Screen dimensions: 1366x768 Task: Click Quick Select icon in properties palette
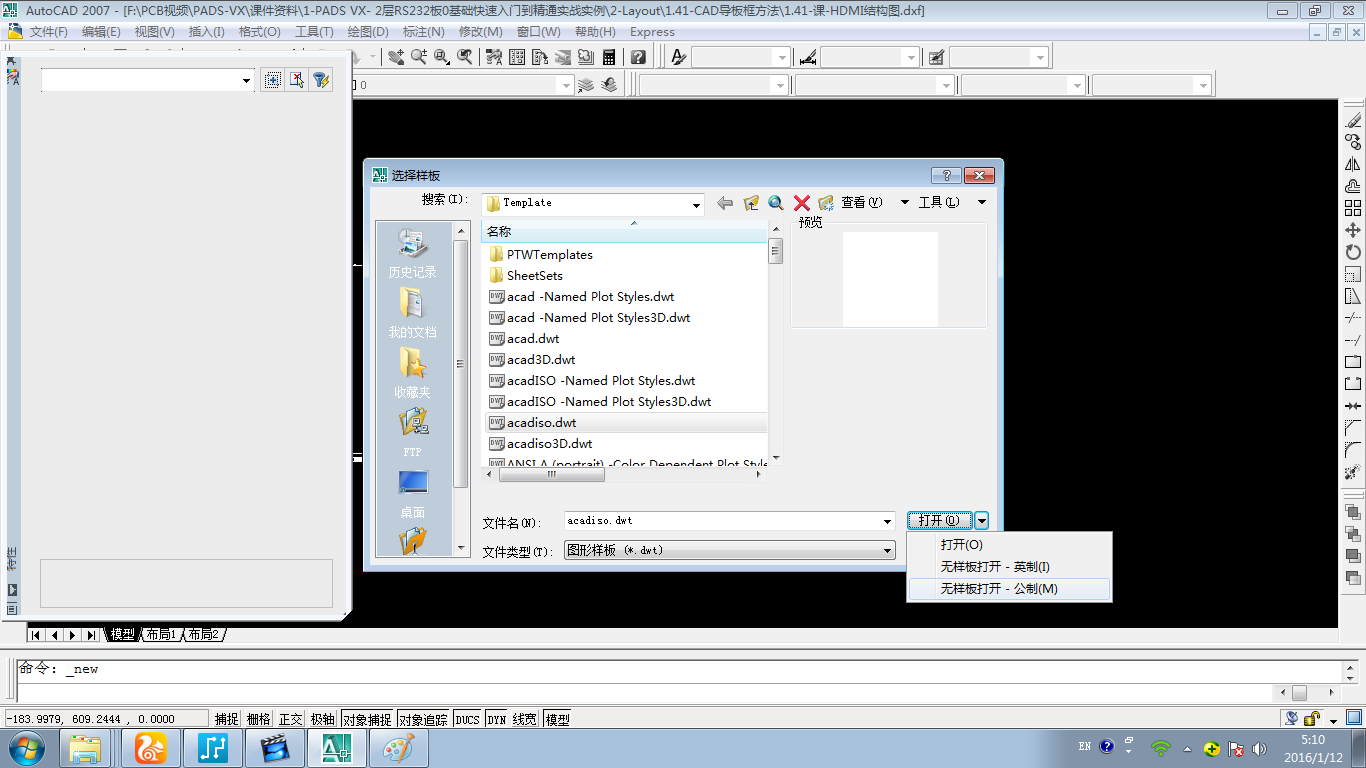pyautogui.click(x=321, y=80)
